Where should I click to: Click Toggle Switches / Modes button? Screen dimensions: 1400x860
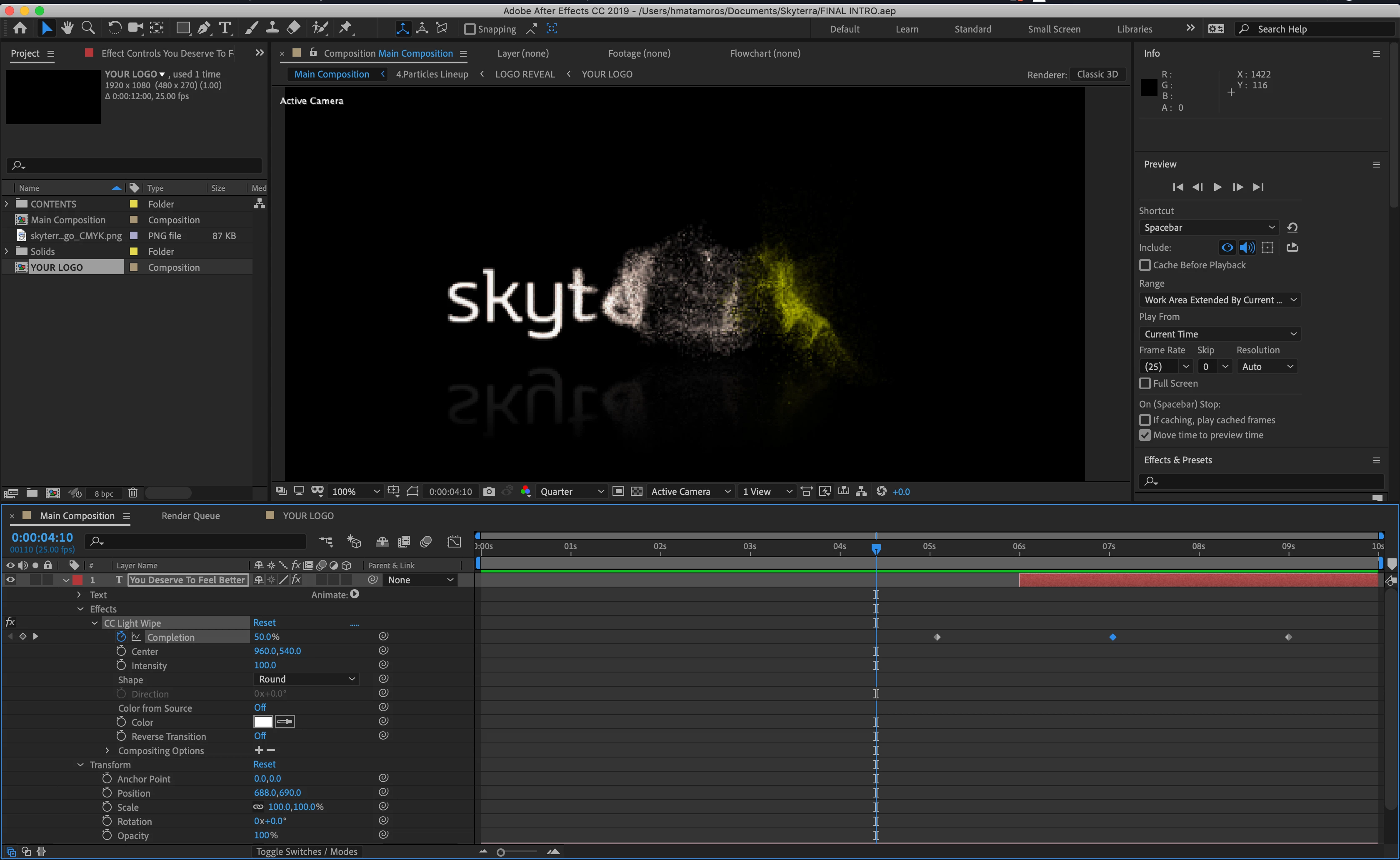pos(307,852)
